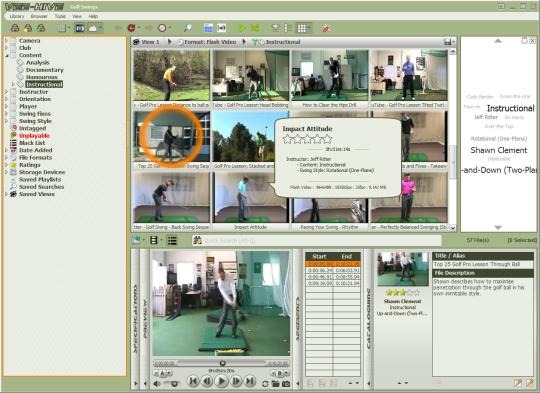Skip to end of preview video

click(x=250, y=381)
